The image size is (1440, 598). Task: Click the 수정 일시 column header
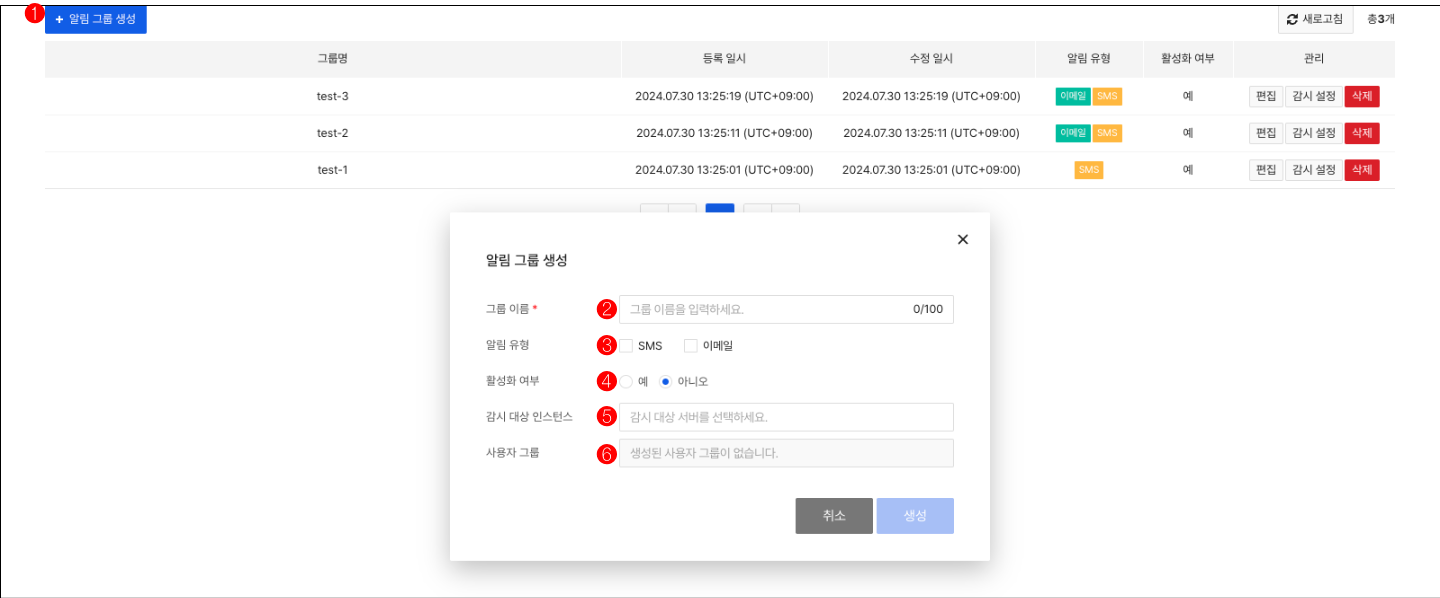[x=932, y=59]
